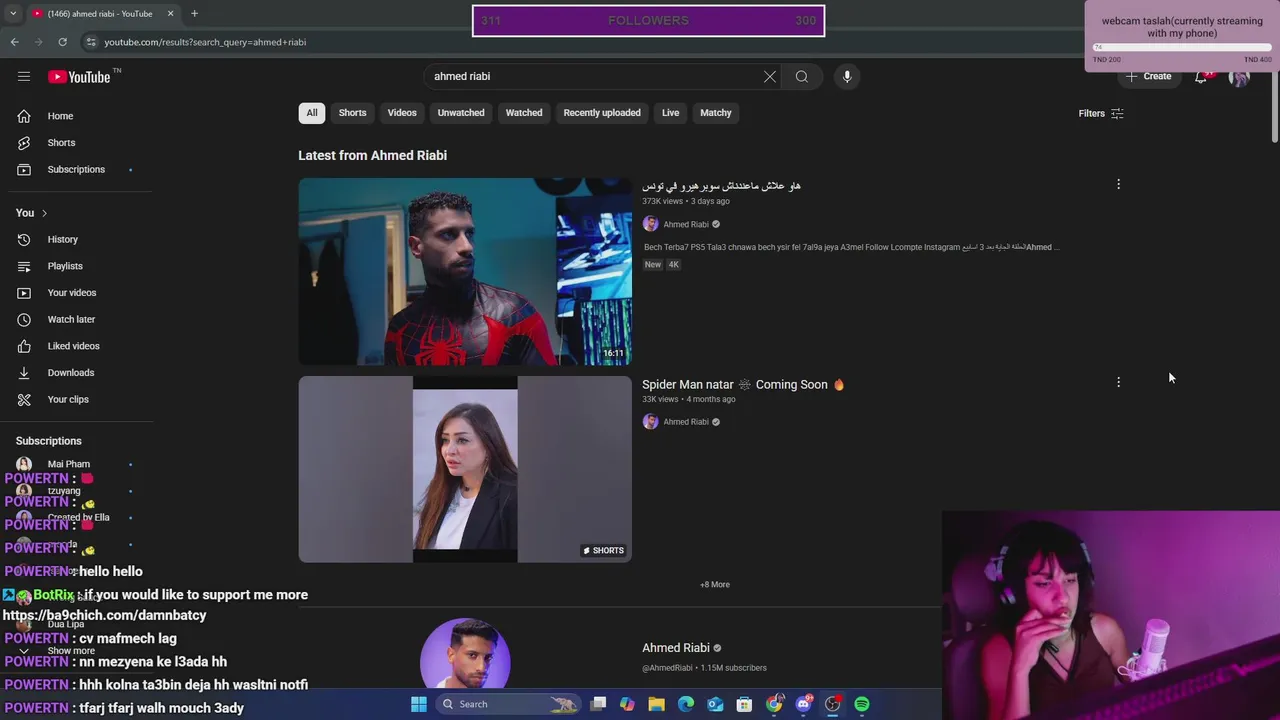1280x720 pixels.
Task: Click the Create button
Action: tap(1149, 76)
